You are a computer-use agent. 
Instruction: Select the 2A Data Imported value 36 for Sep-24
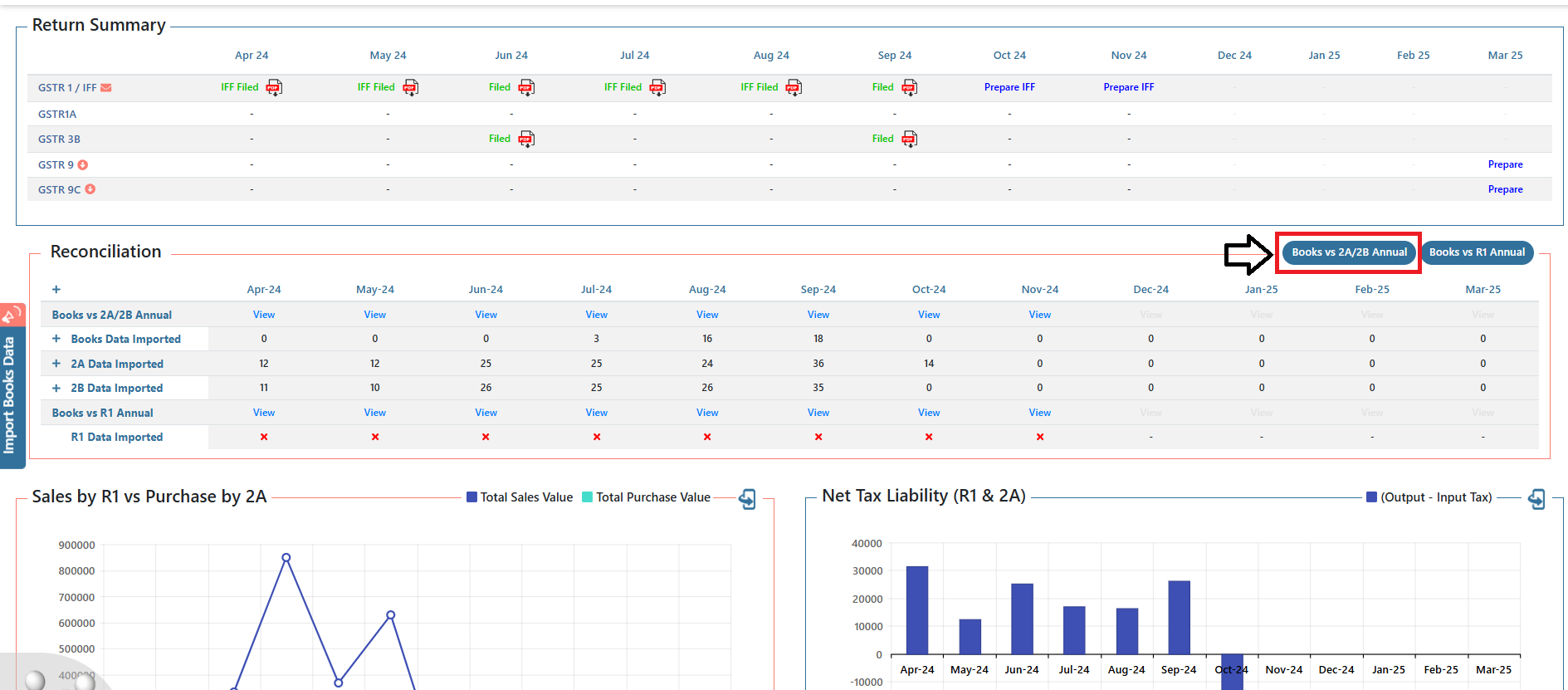[818, 364]
